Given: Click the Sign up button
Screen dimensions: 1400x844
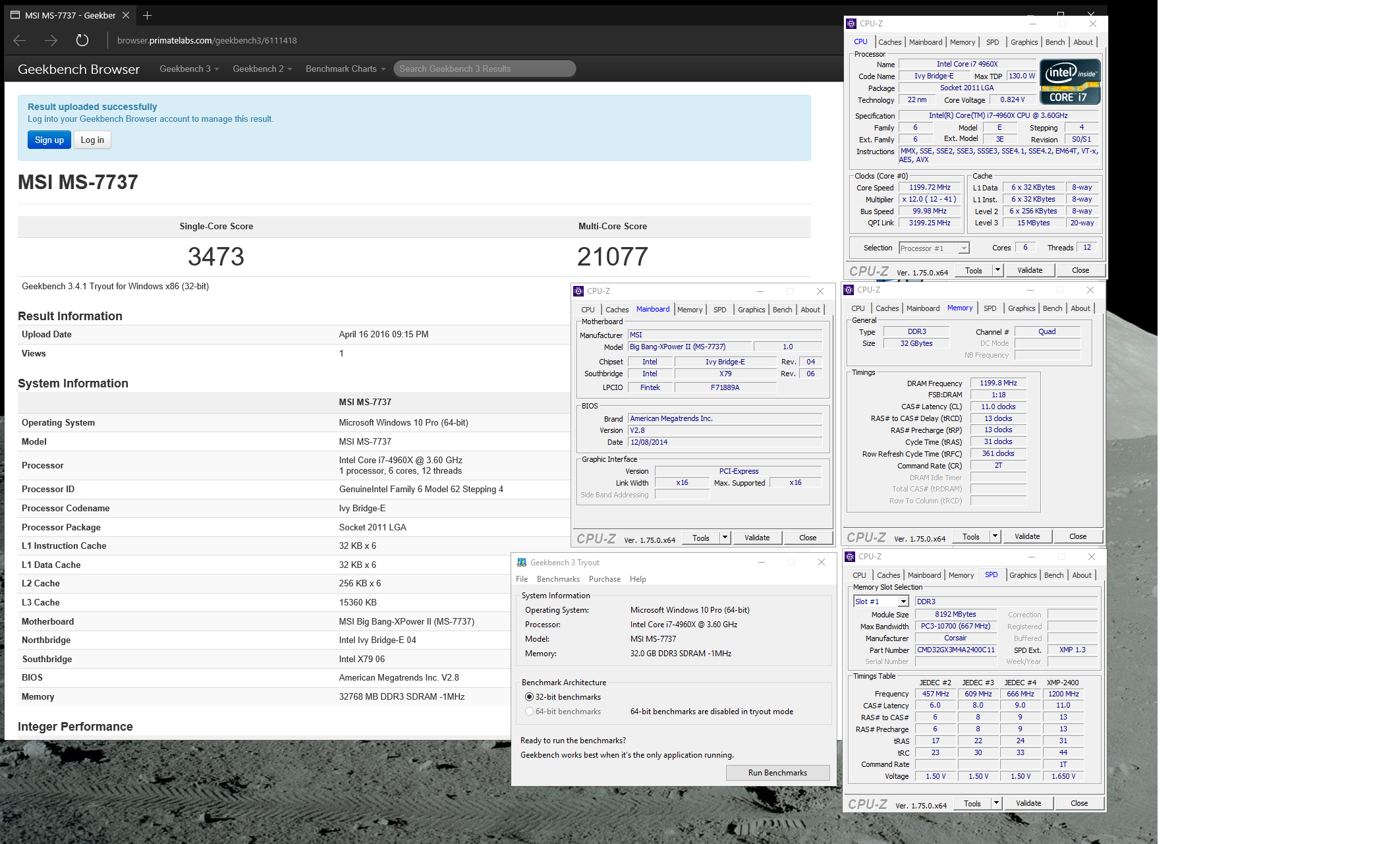Looking at the screenshot, I should coord(49,140).
